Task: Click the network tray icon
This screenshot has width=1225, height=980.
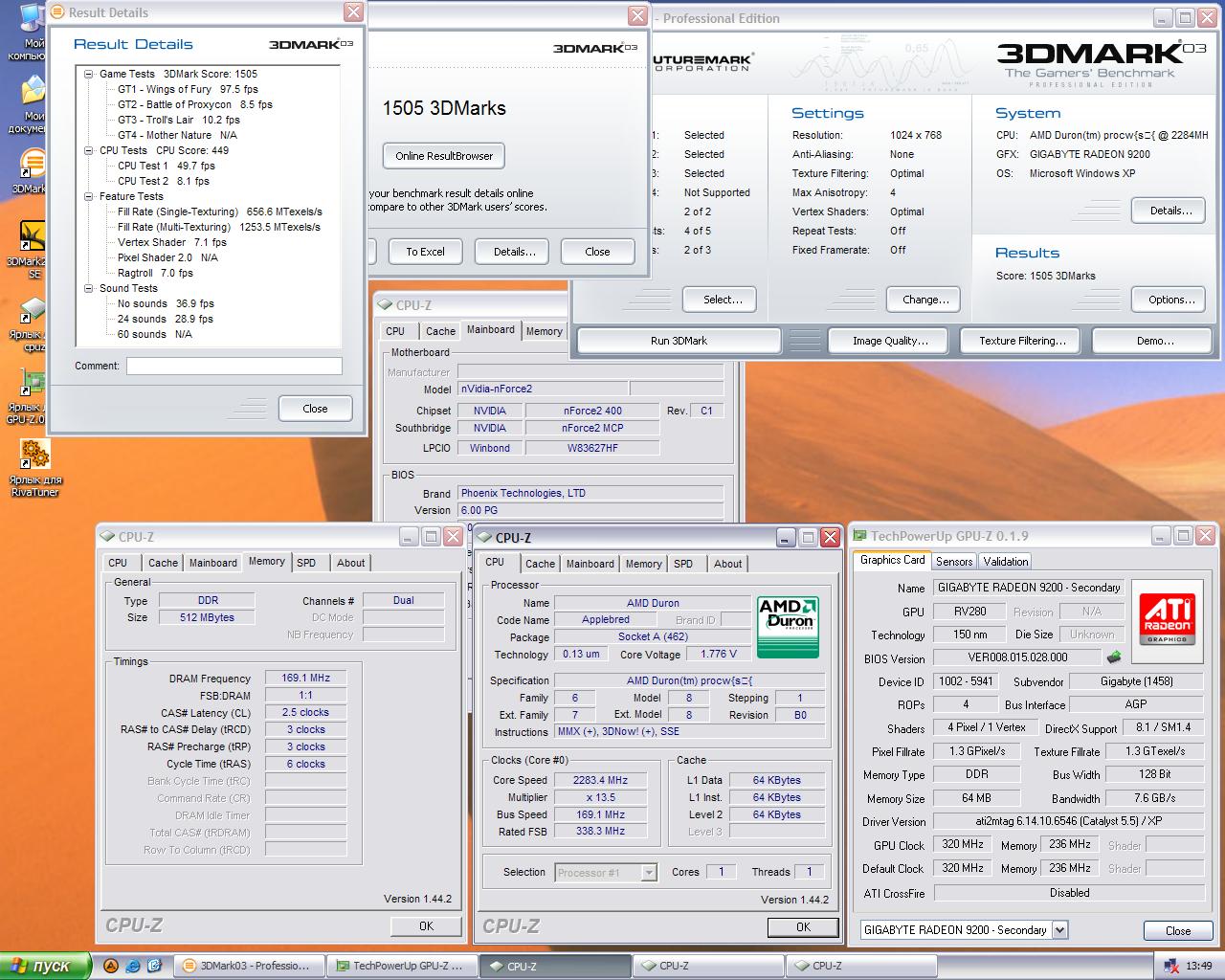Action: [1171, 966]
